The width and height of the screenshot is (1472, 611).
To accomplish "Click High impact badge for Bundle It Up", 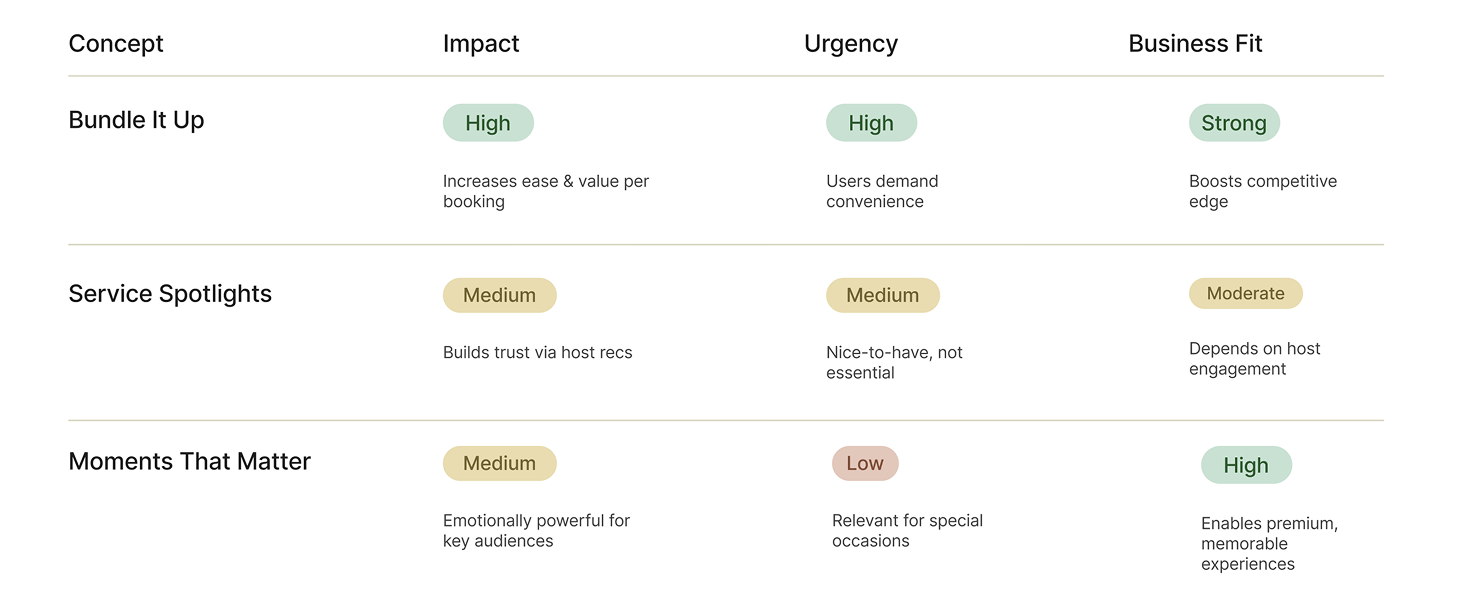I will [x=488, y=123].
